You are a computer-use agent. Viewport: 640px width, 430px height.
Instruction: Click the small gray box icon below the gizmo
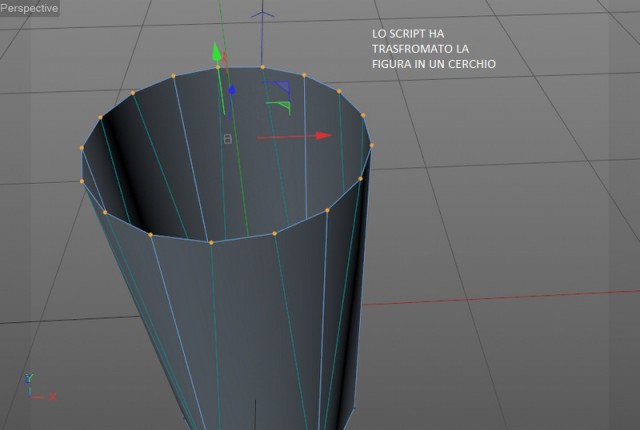[x=228, y=139]
